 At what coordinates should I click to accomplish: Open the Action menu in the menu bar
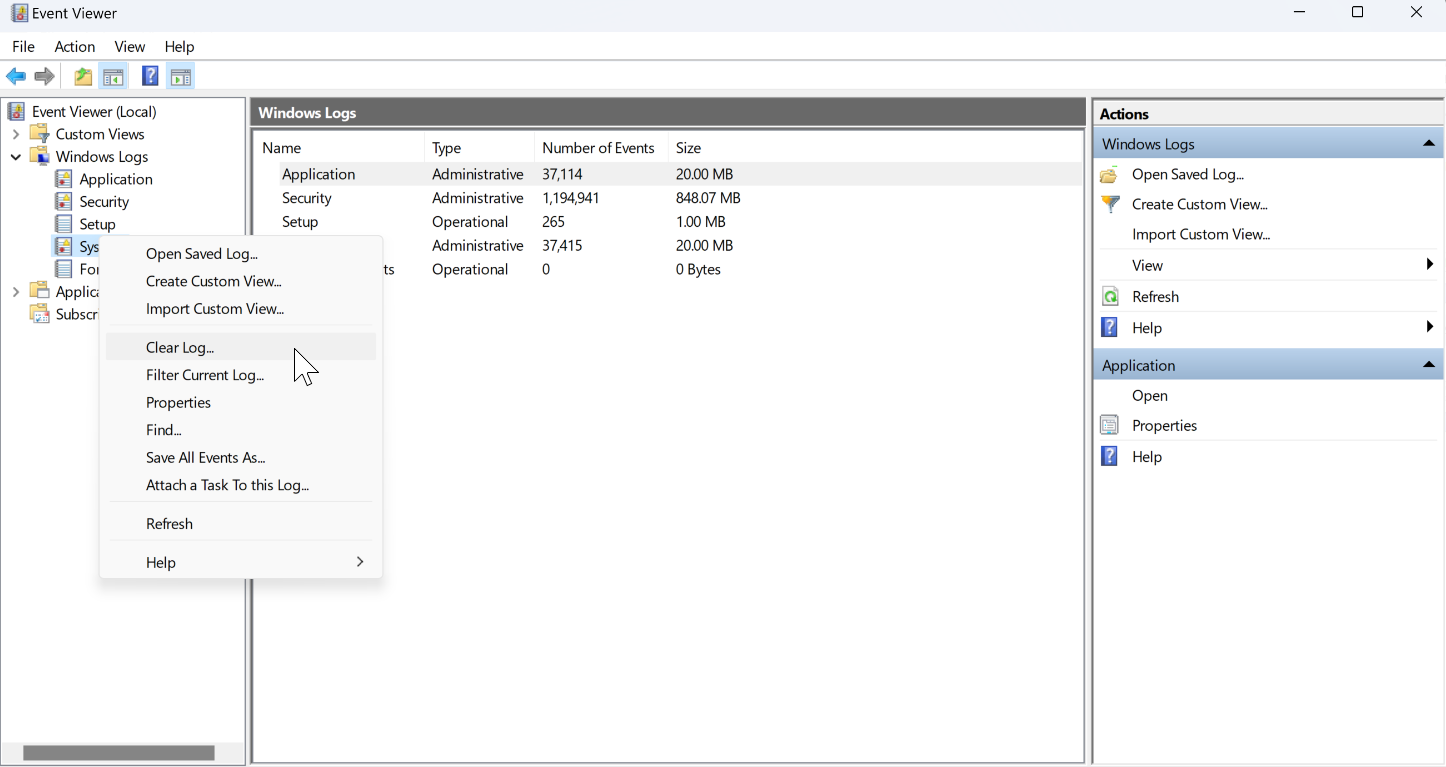tap(75, 47)
